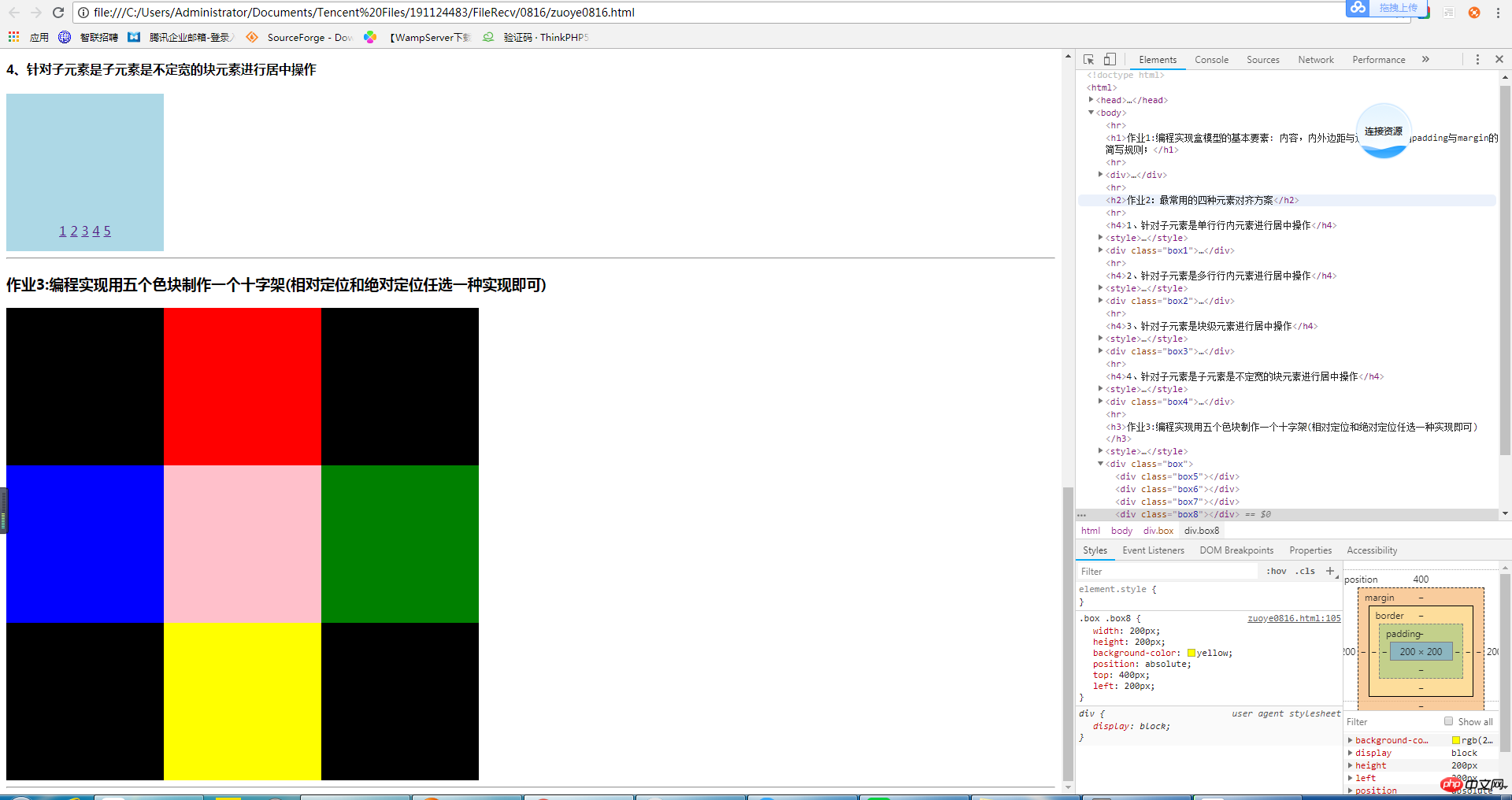Expand the computed display property

(x=1350, y=753)
